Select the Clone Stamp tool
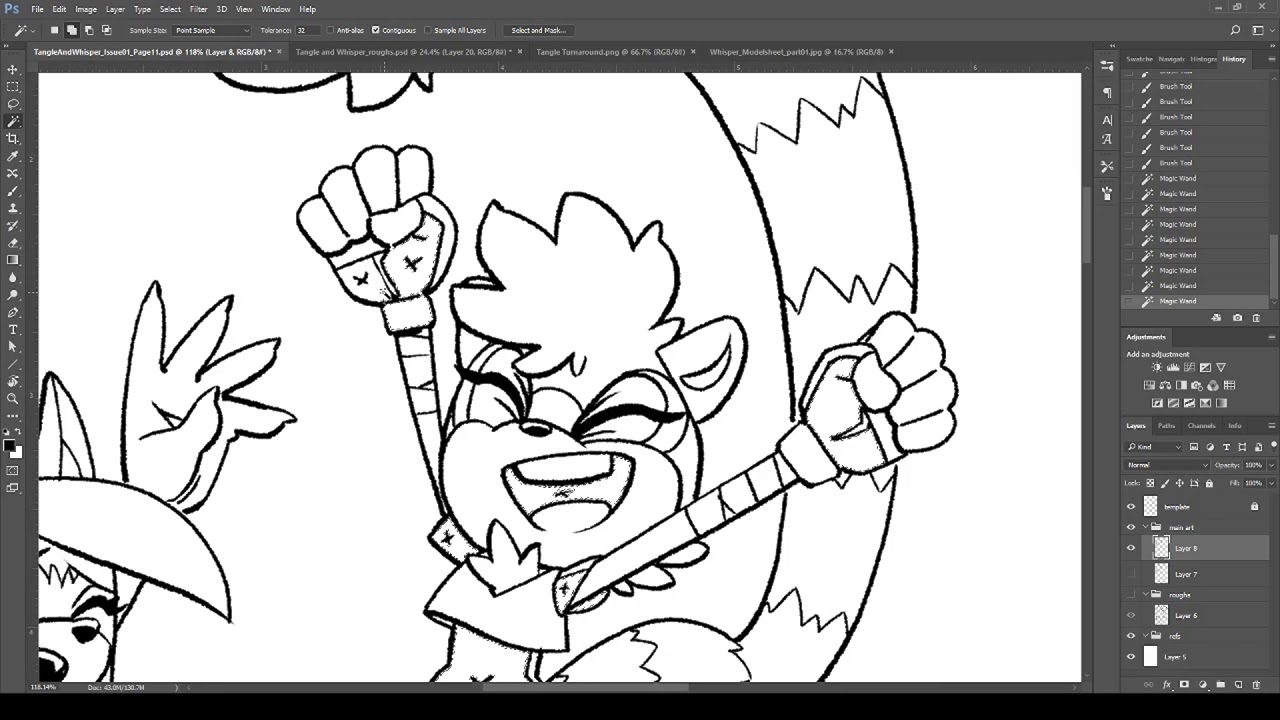The height and width of the screenshot is (720, 1280). [x=13, y=208]
